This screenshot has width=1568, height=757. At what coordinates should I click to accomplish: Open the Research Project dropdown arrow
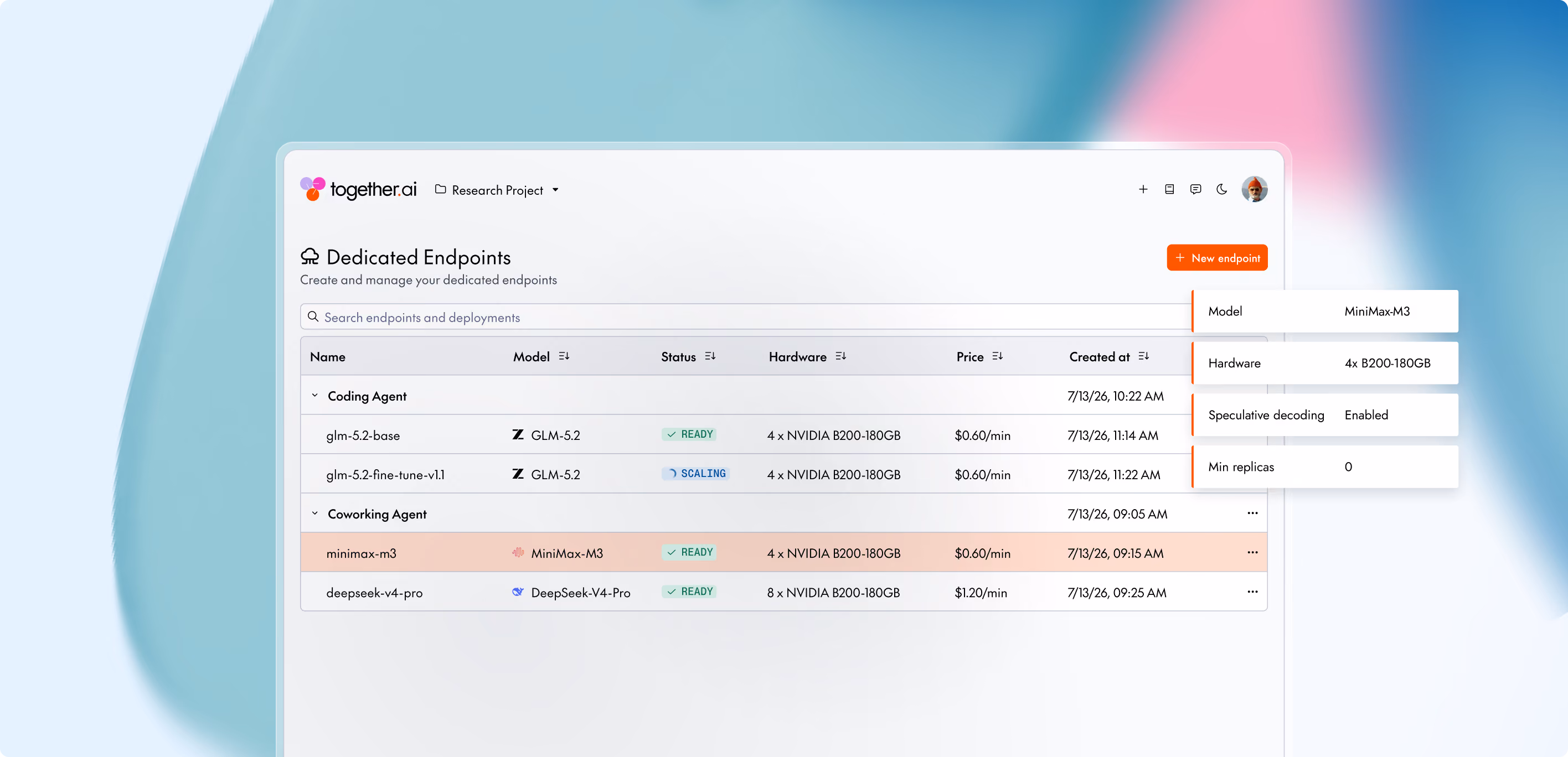tap(555, 190)
